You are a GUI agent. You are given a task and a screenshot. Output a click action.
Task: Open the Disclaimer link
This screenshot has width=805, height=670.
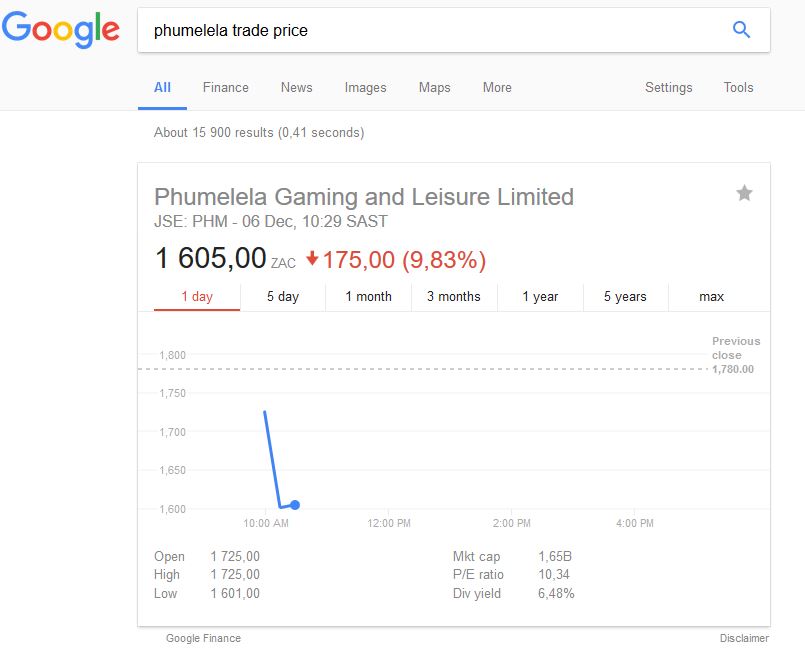[744, 638]
